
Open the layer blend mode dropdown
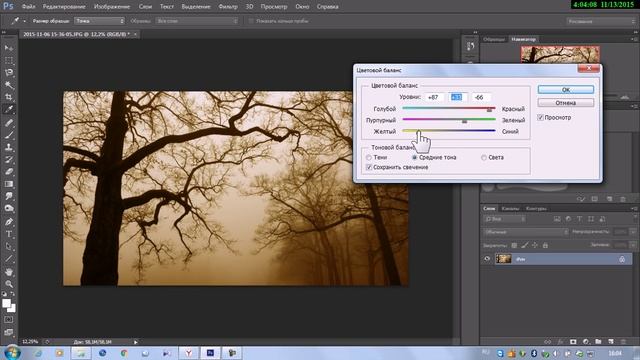[526, 232]
